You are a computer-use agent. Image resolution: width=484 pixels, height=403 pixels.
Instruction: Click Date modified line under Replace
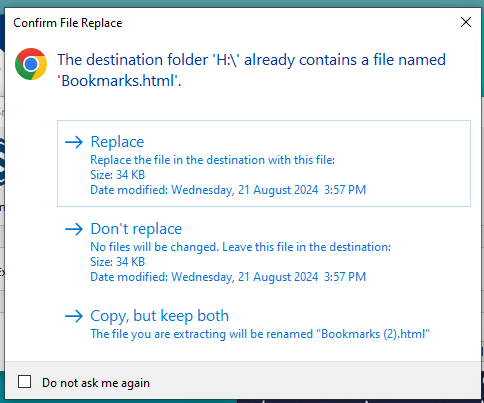[x=228, y=190]
